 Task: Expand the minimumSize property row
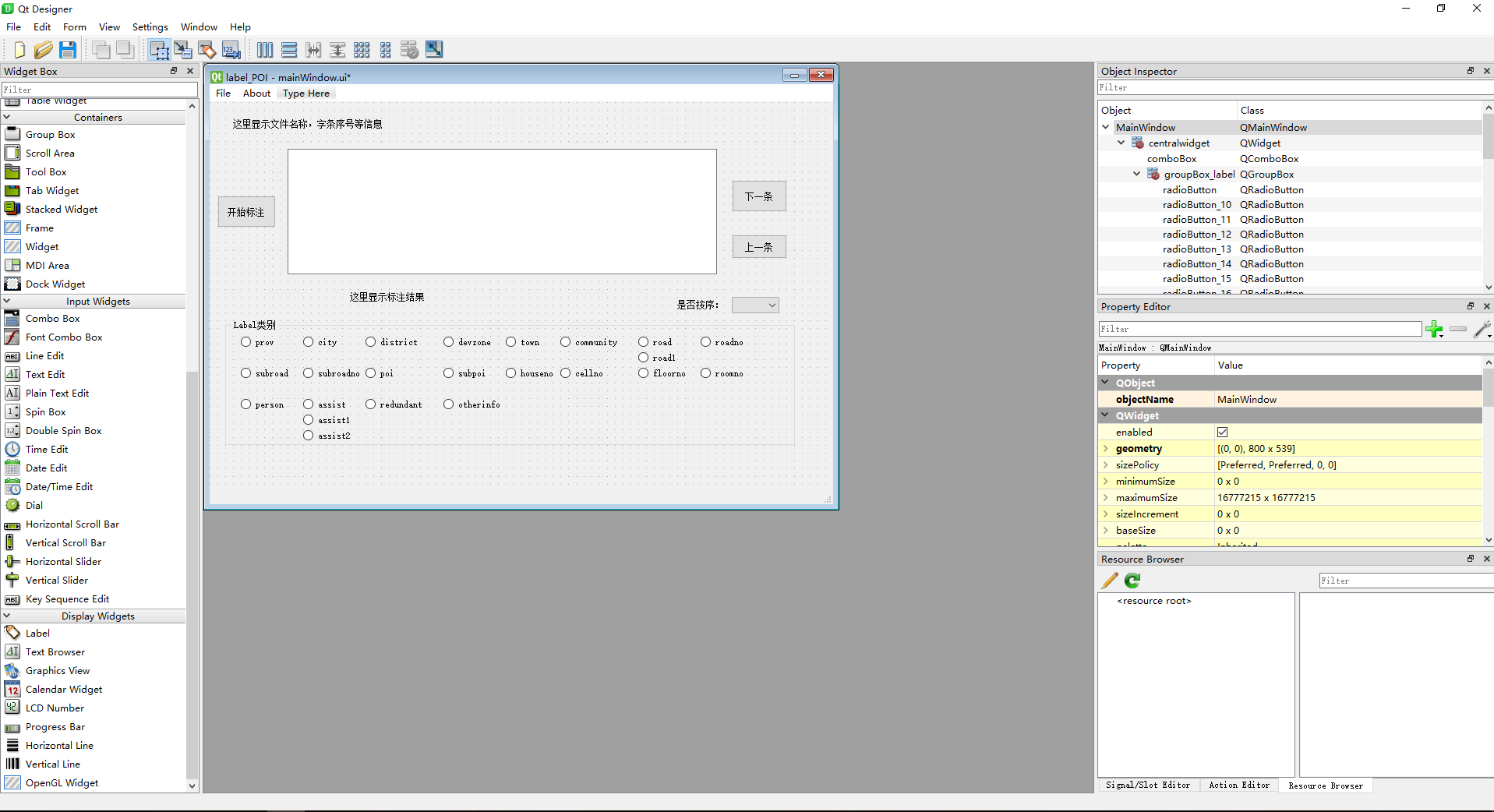1106,482
